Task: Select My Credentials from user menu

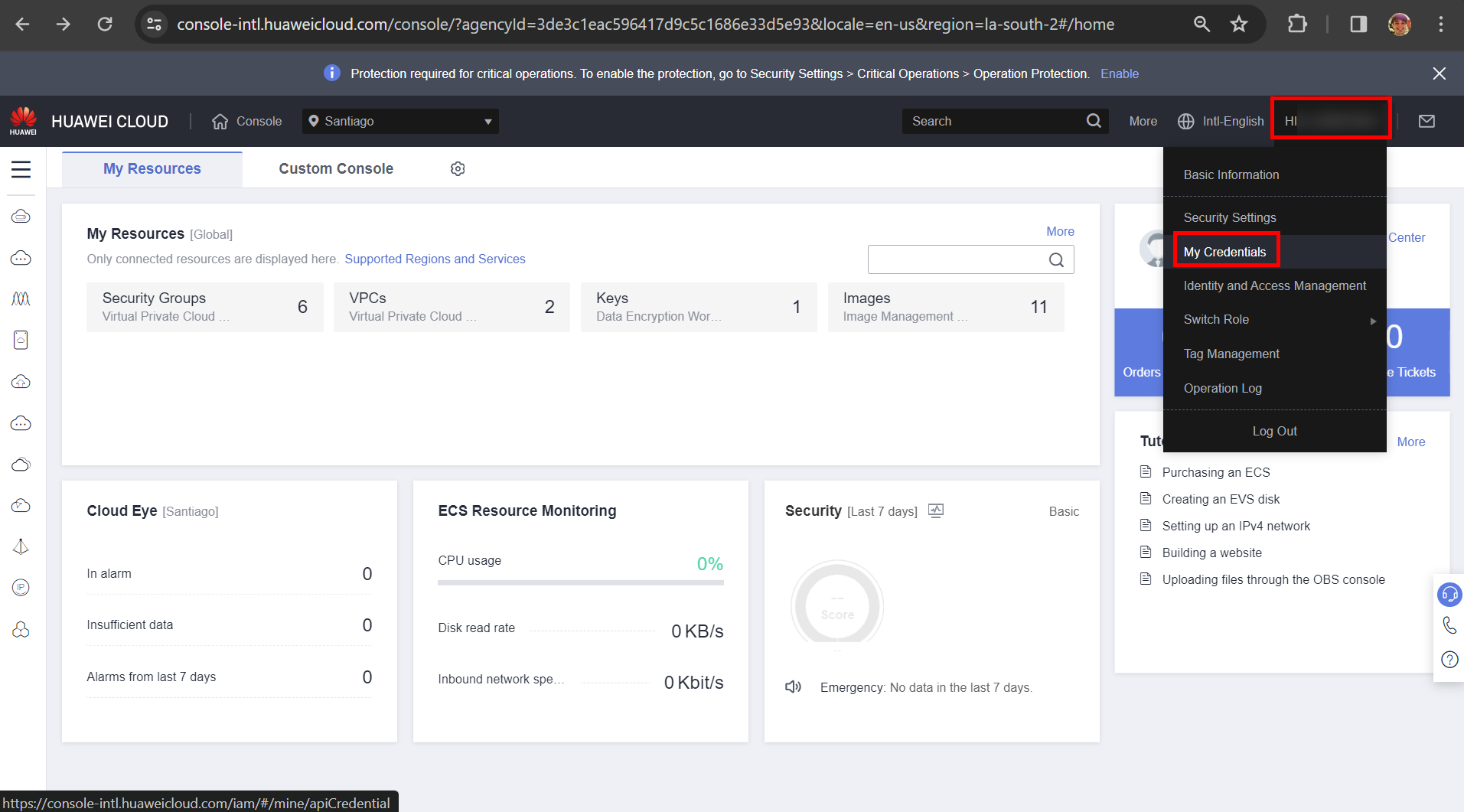Action: [1224, 252]
